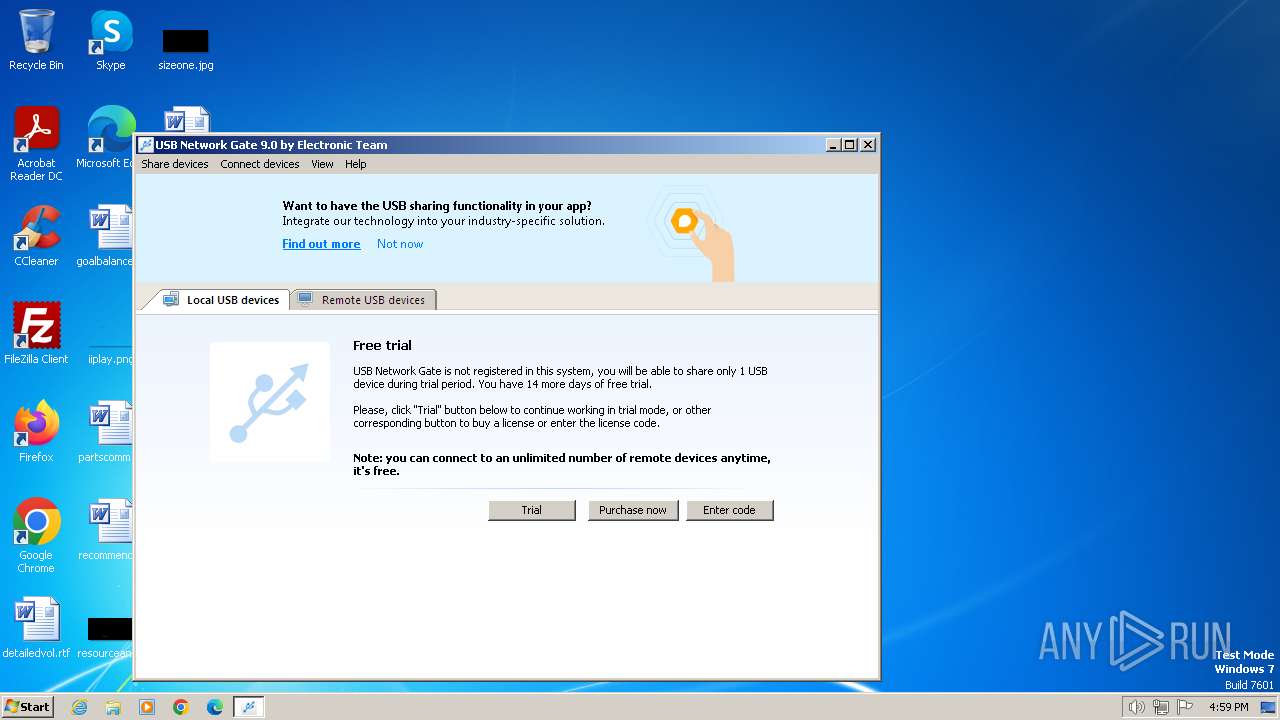Select the detailedvol.rtf desktop file
Viewport: 1280px width, 720px height.
click(x=36, y=628)
